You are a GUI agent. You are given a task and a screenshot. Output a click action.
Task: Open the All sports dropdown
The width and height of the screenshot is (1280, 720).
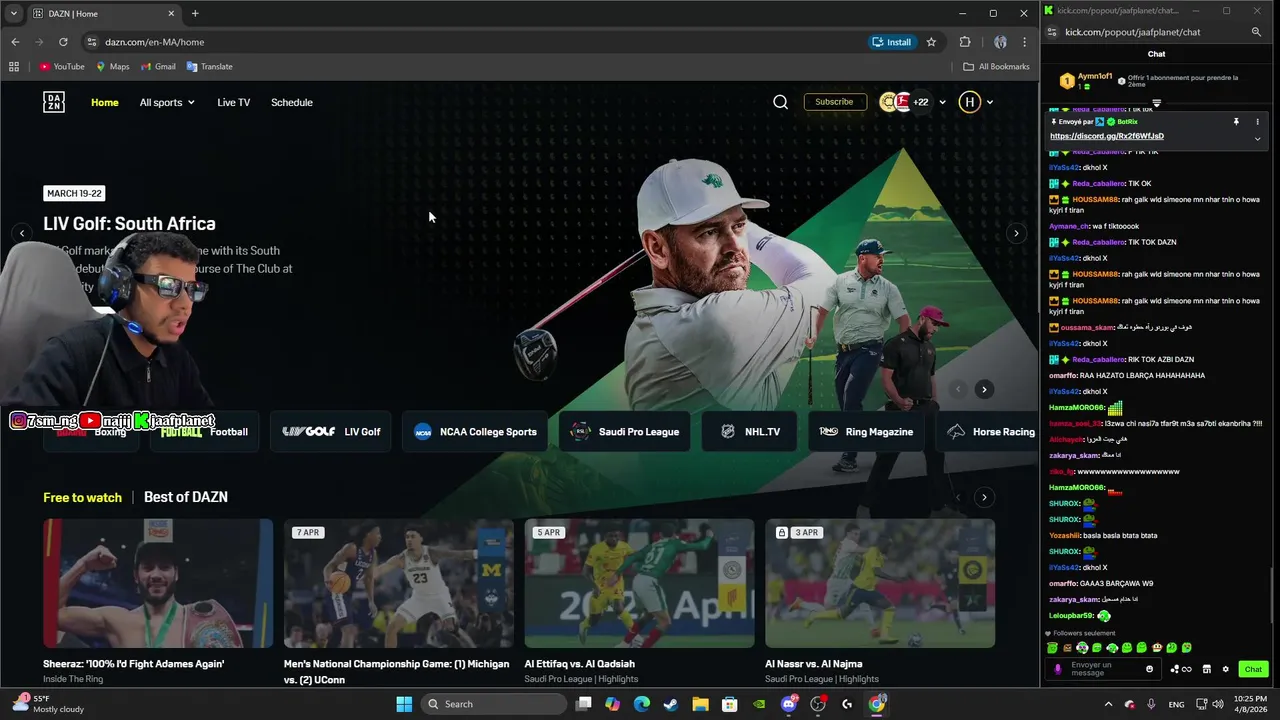coord(167,102)
